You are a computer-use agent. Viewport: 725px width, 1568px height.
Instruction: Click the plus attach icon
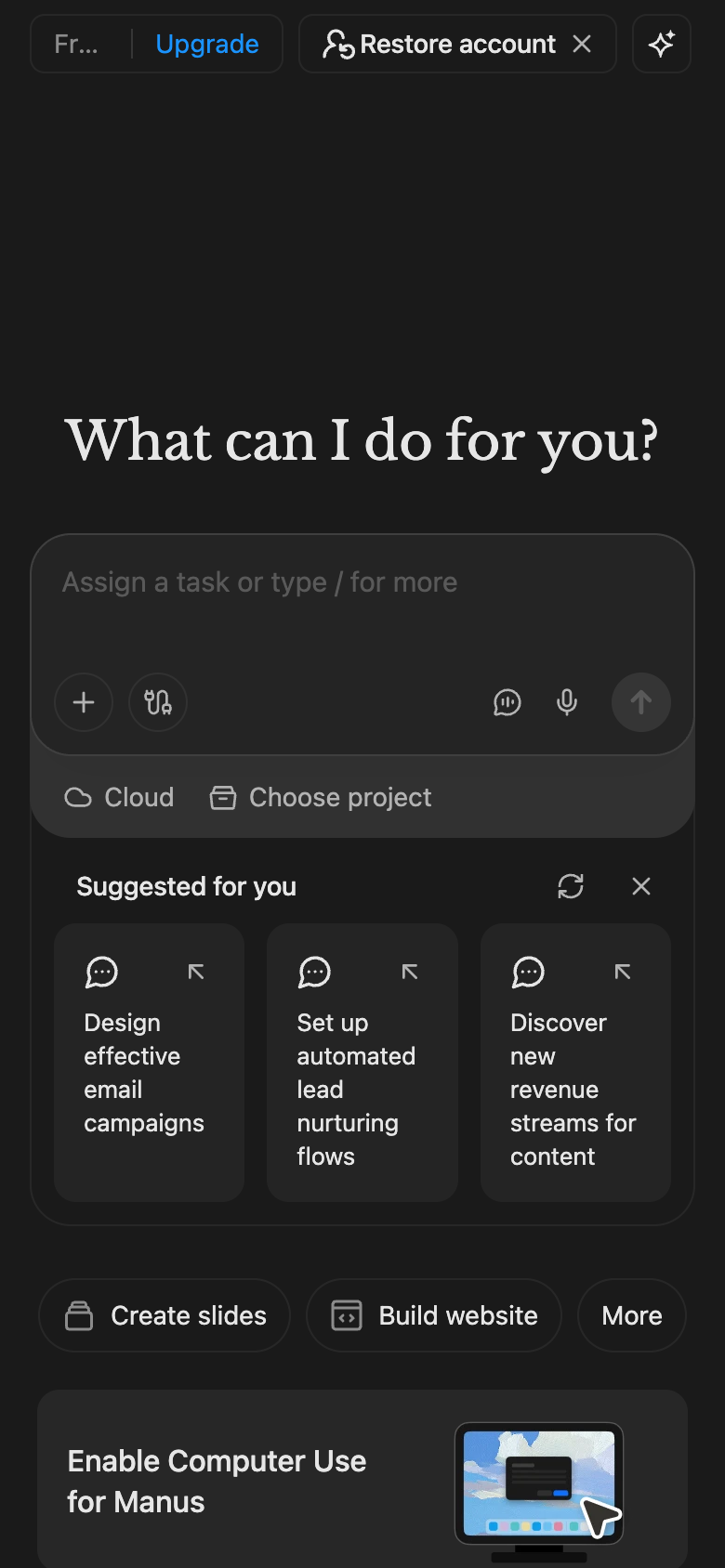(x=84, y=702)
